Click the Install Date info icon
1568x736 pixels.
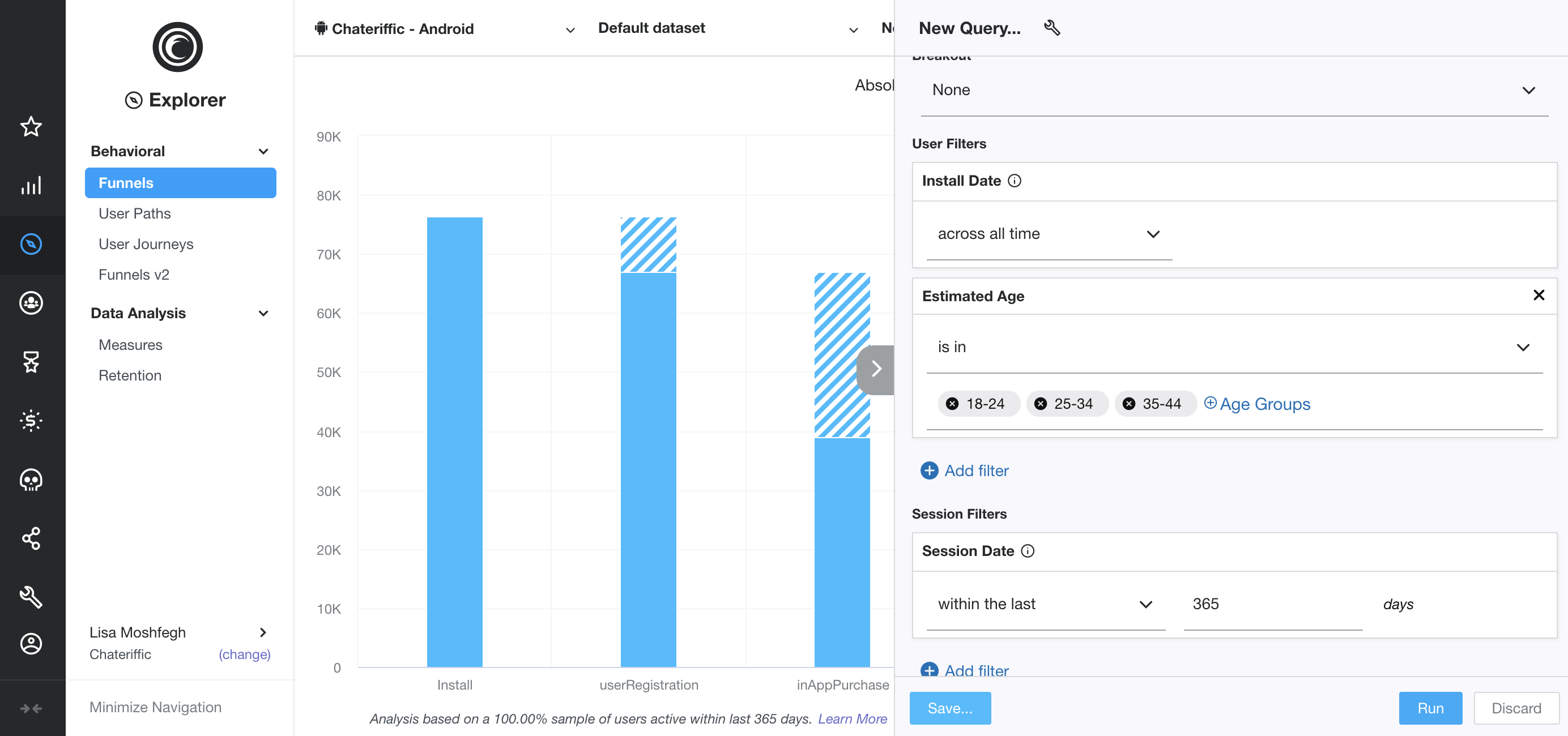tap(1015, 181)
